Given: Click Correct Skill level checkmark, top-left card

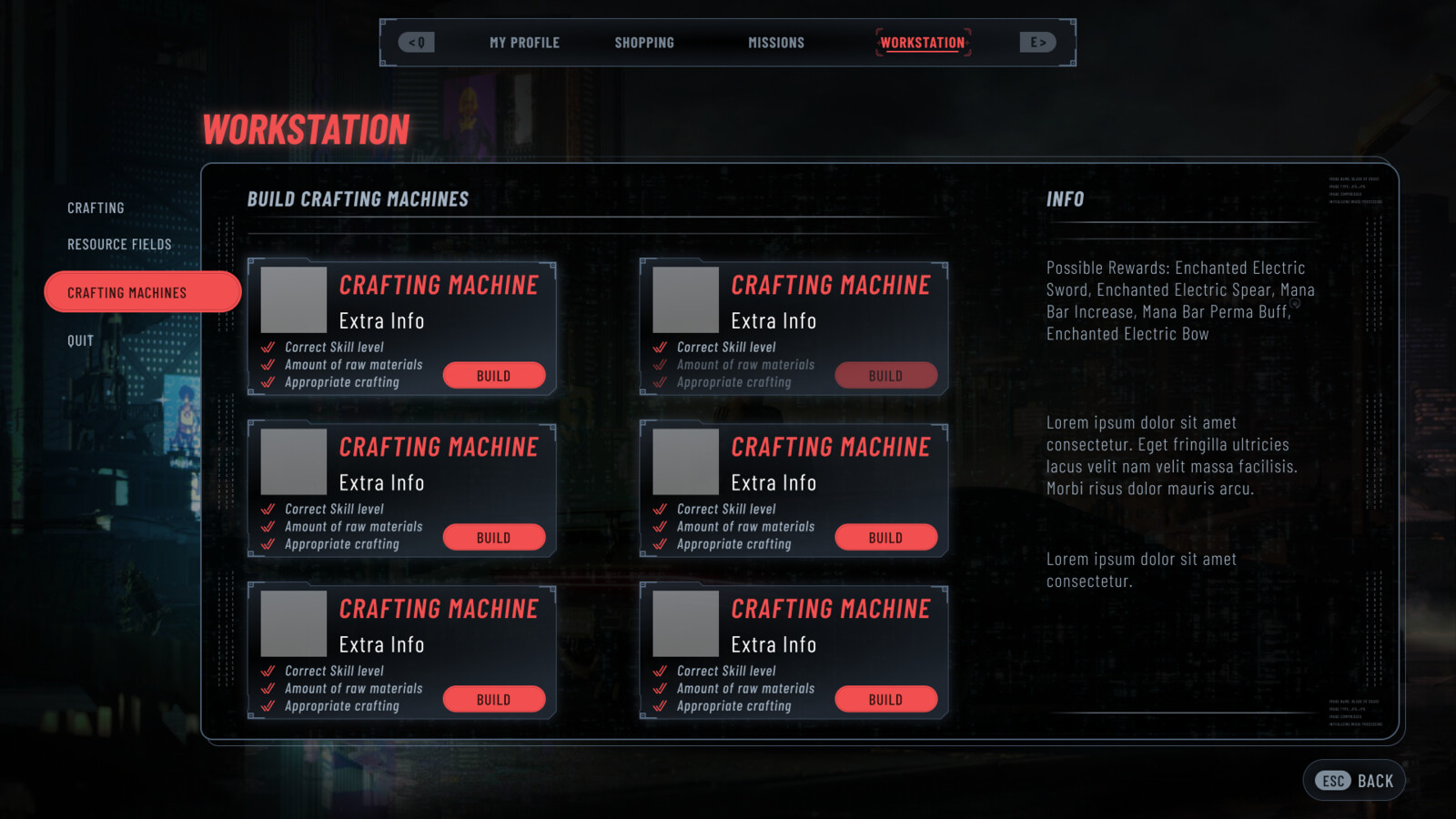Looking at the screenshot, I should 268,347.
